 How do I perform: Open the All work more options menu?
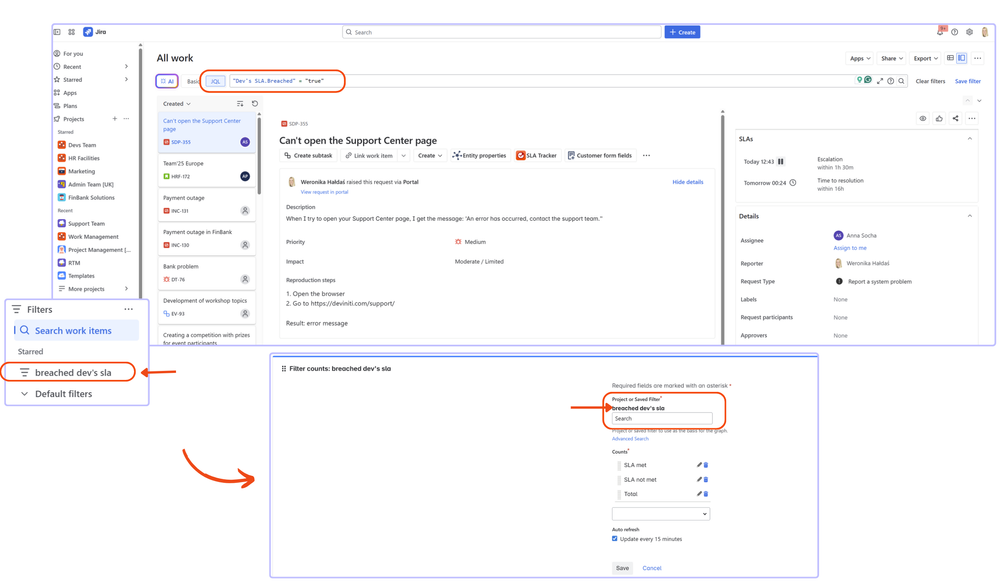978,58
